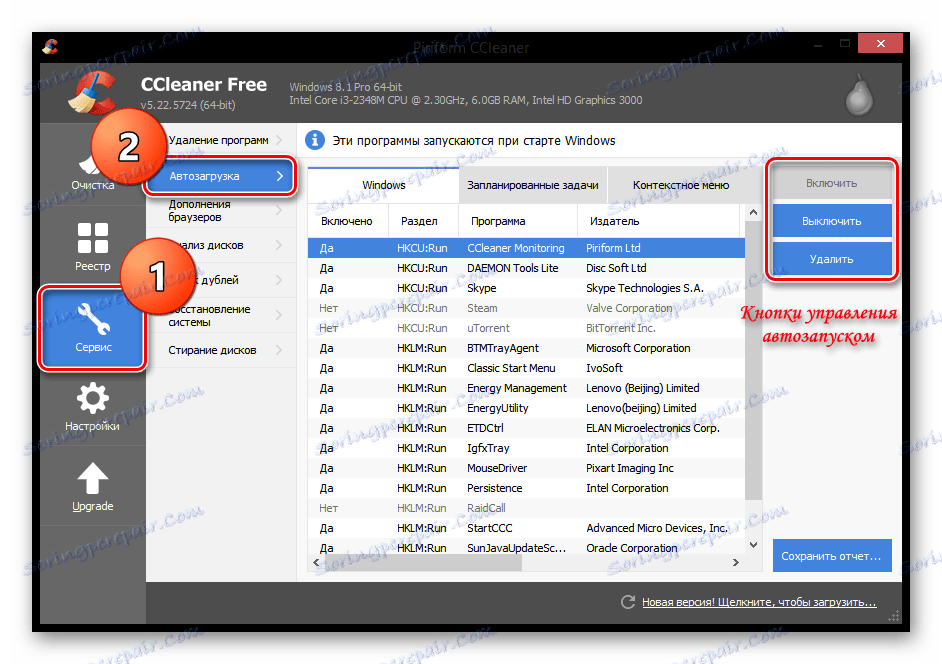Open Дополнения браузеров menu item
Image resolution: width=942 pixels, height=664 pixels.
pyautogui.click(x=220, y=210)
